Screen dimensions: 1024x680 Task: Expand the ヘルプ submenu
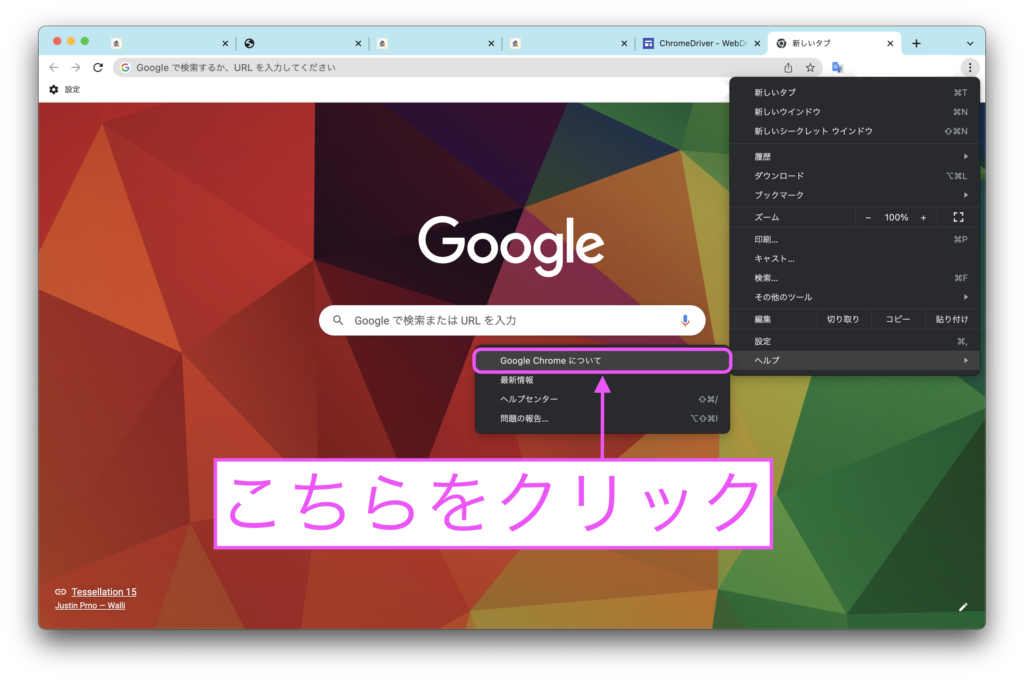pyautogui.click(x=855, y=361)
